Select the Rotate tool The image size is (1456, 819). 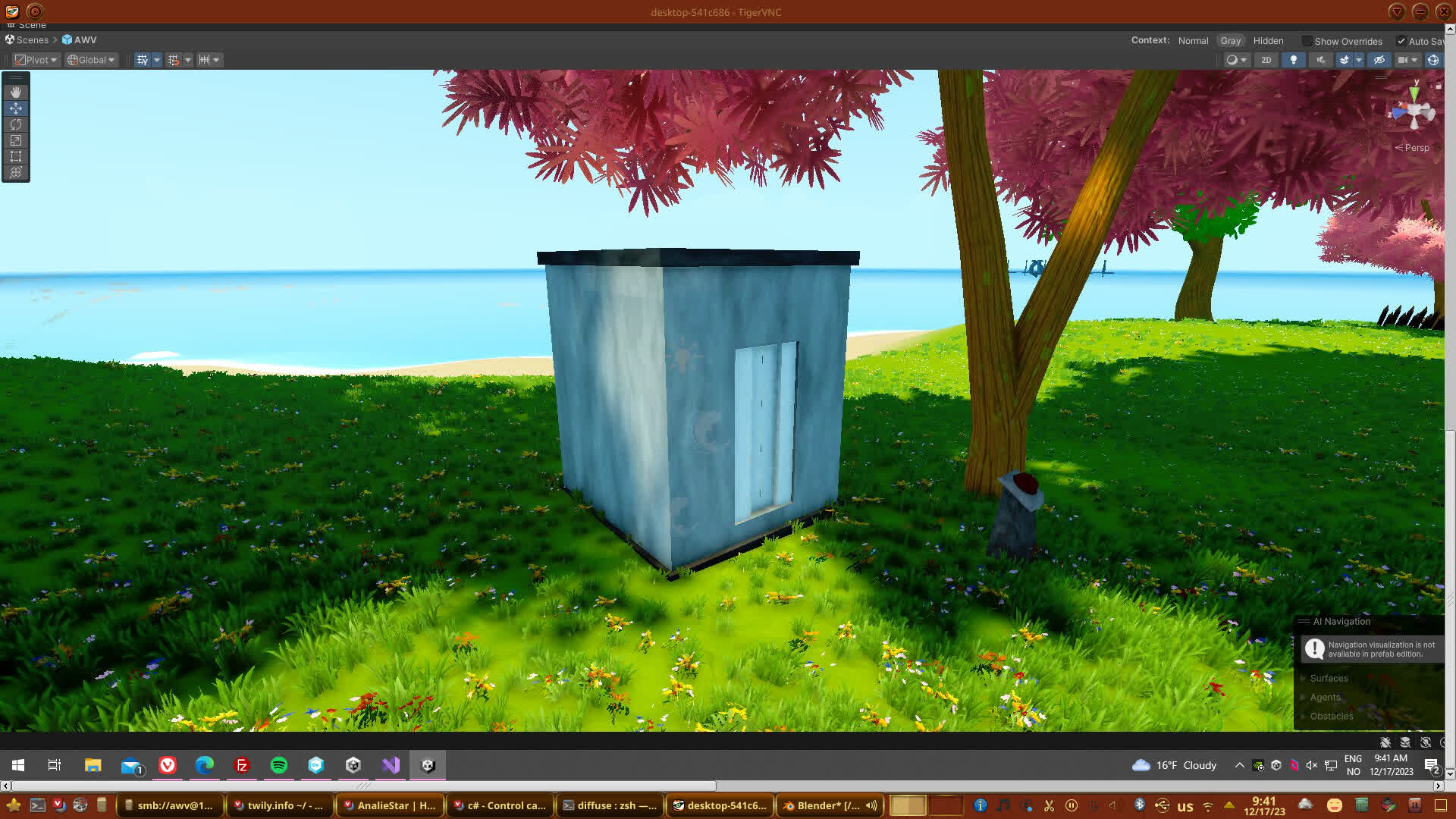[x=15, y=124]
